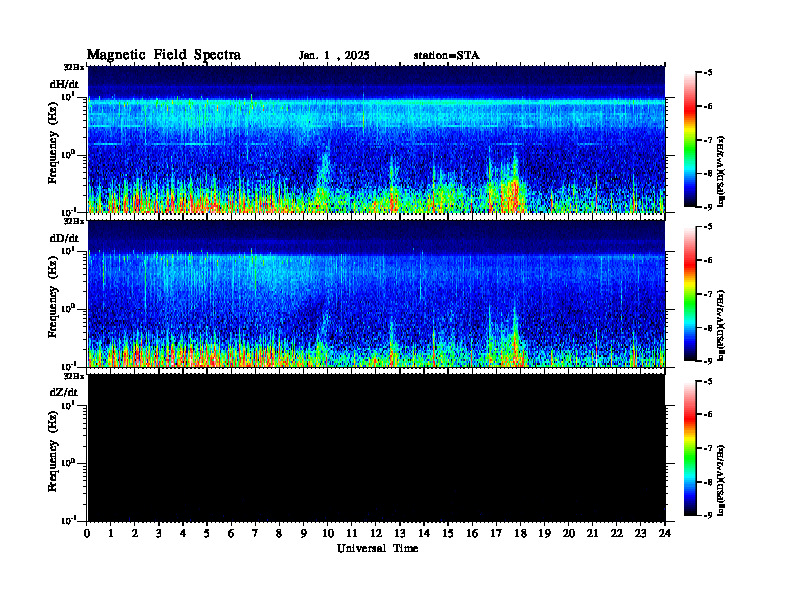This screenshot has height=612, width=792.
Task: Click the "-8" tick on dD/dt colorbar
Action: [x=709, y=328]
